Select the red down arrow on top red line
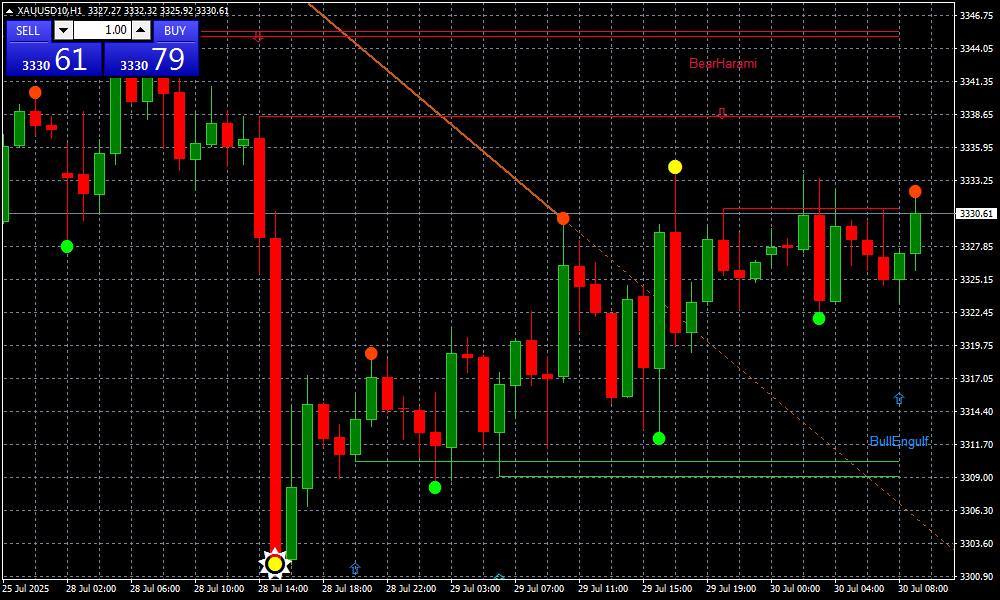1000x600 pixels. 258,36
